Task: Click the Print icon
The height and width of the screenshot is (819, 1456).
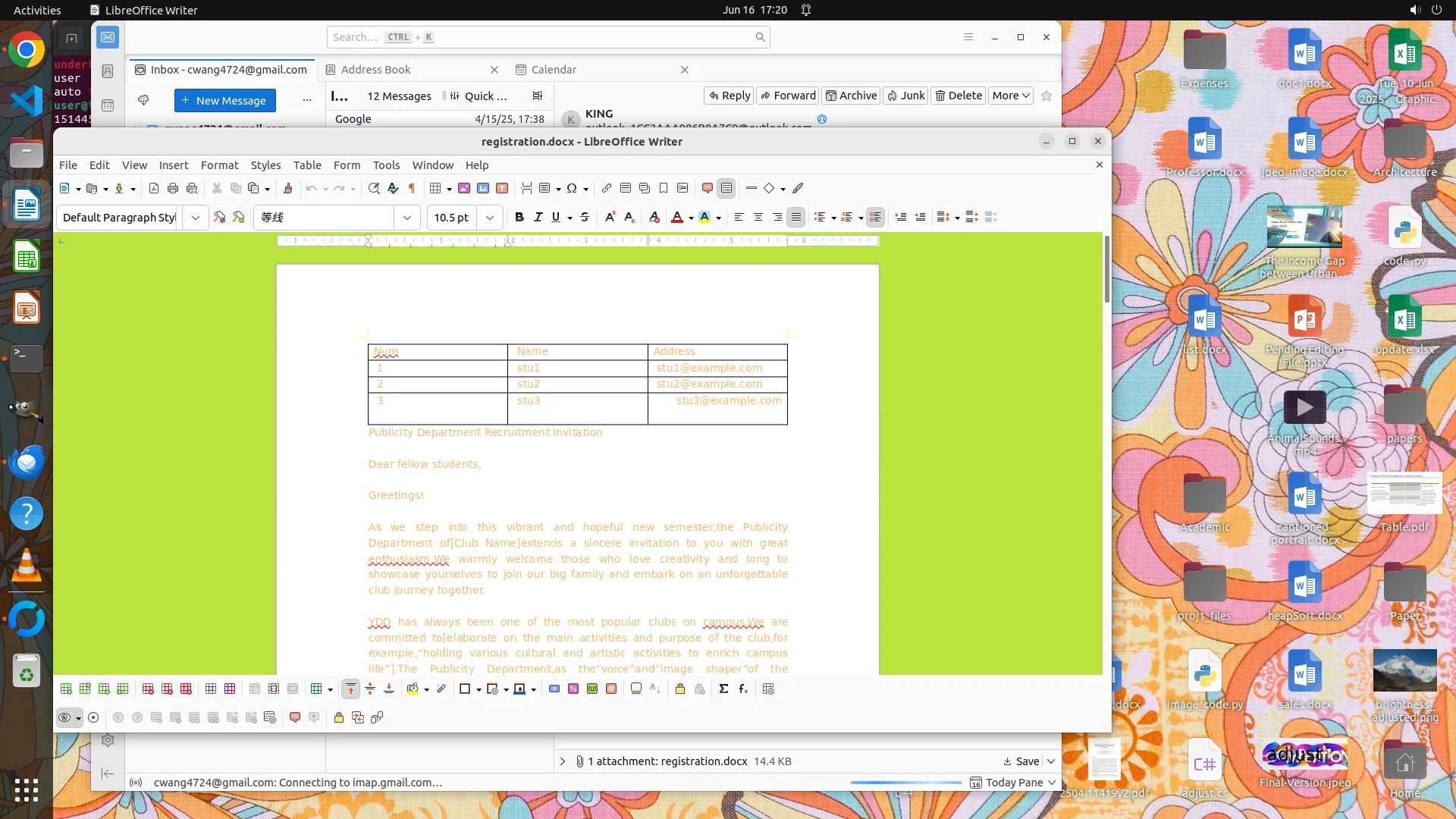Action: [x=173, y=188]
